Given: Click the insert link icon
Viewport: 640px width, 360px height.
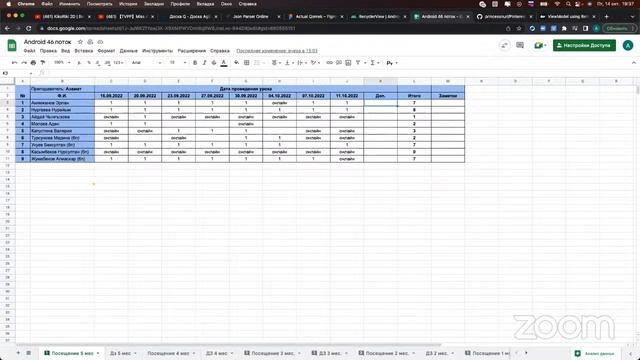Looking at the screenshot, I should [x=329, y=63].
